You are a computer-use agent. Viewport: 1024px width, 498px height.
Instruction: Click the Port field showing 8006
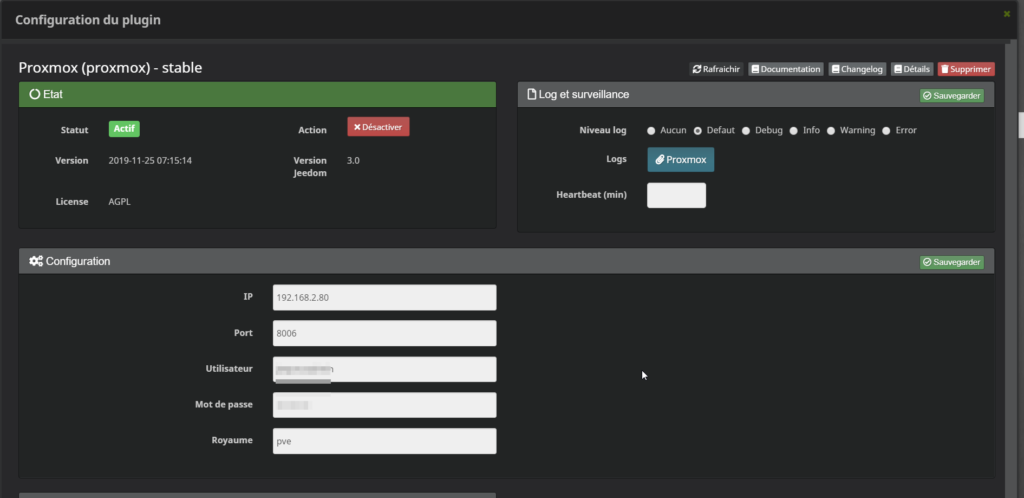pos(384,333)
